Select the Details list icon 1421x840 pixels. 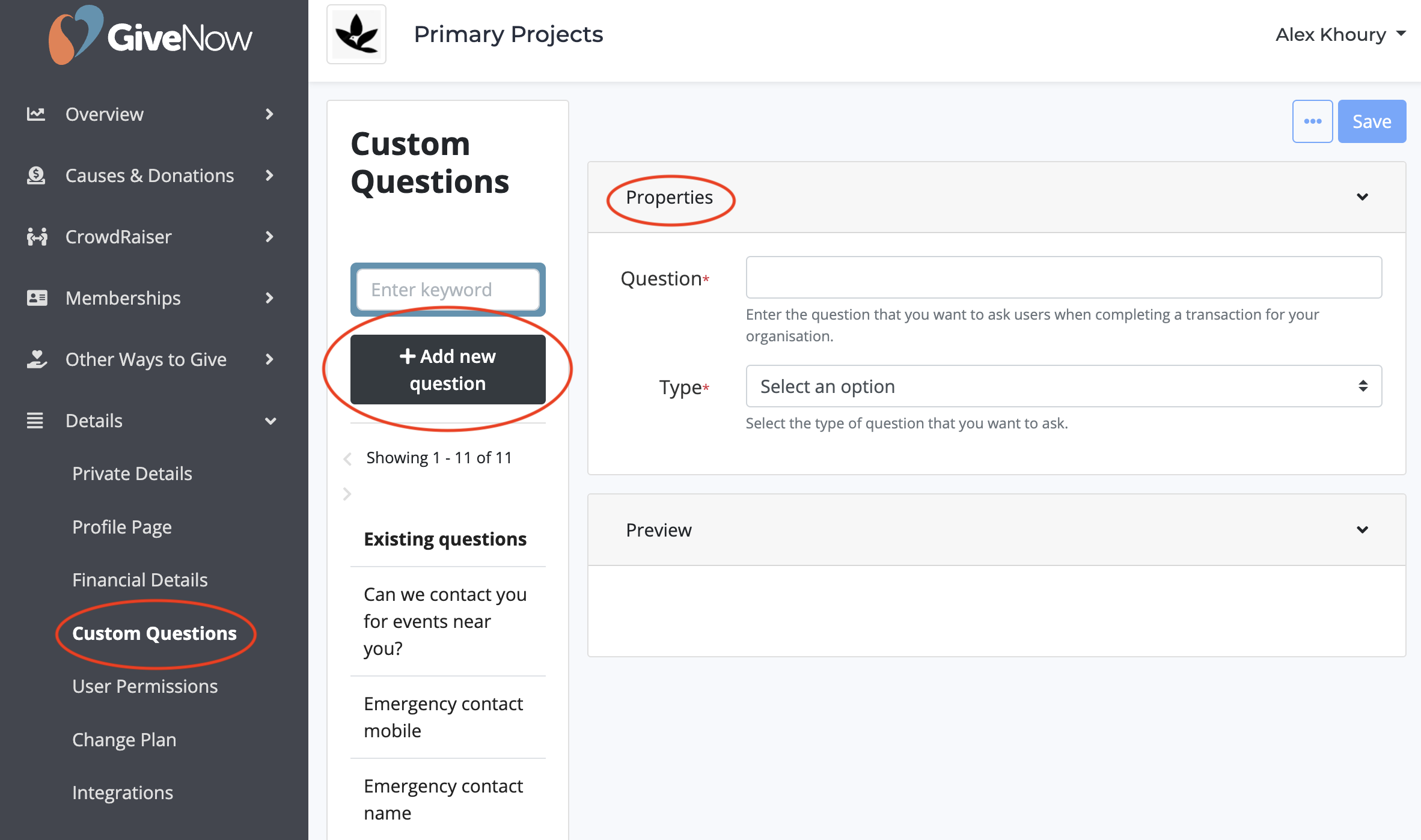[36, 421]
